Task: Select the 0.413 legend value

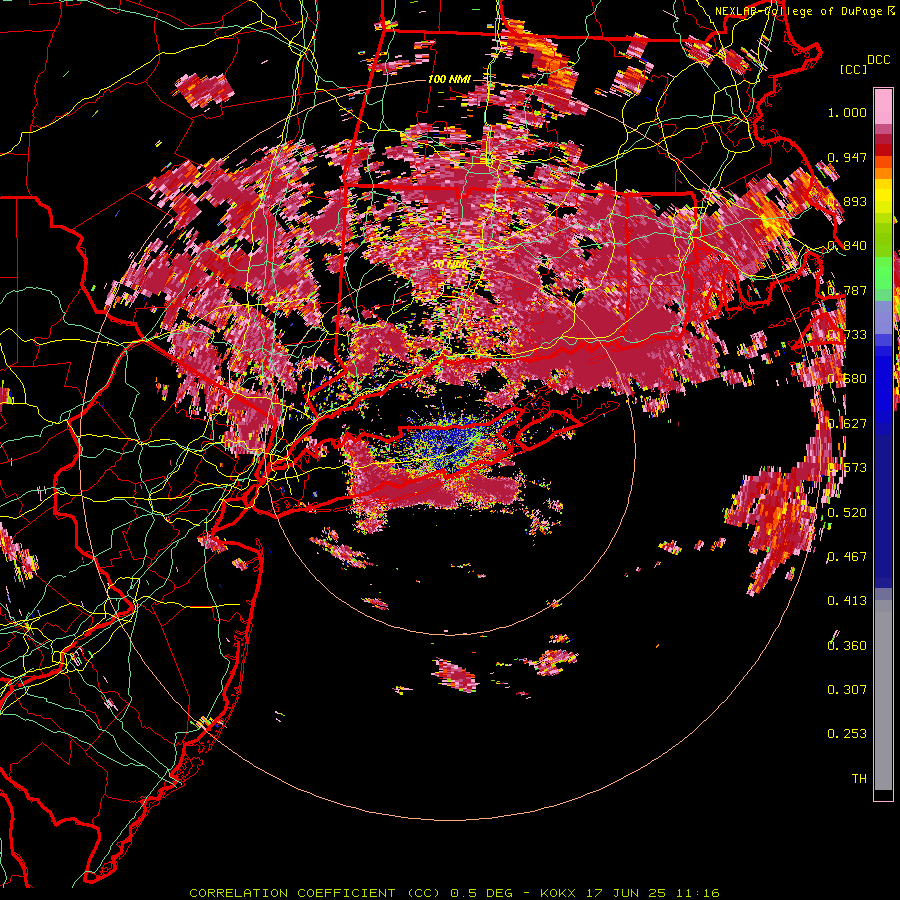Action: pos(847,601)
